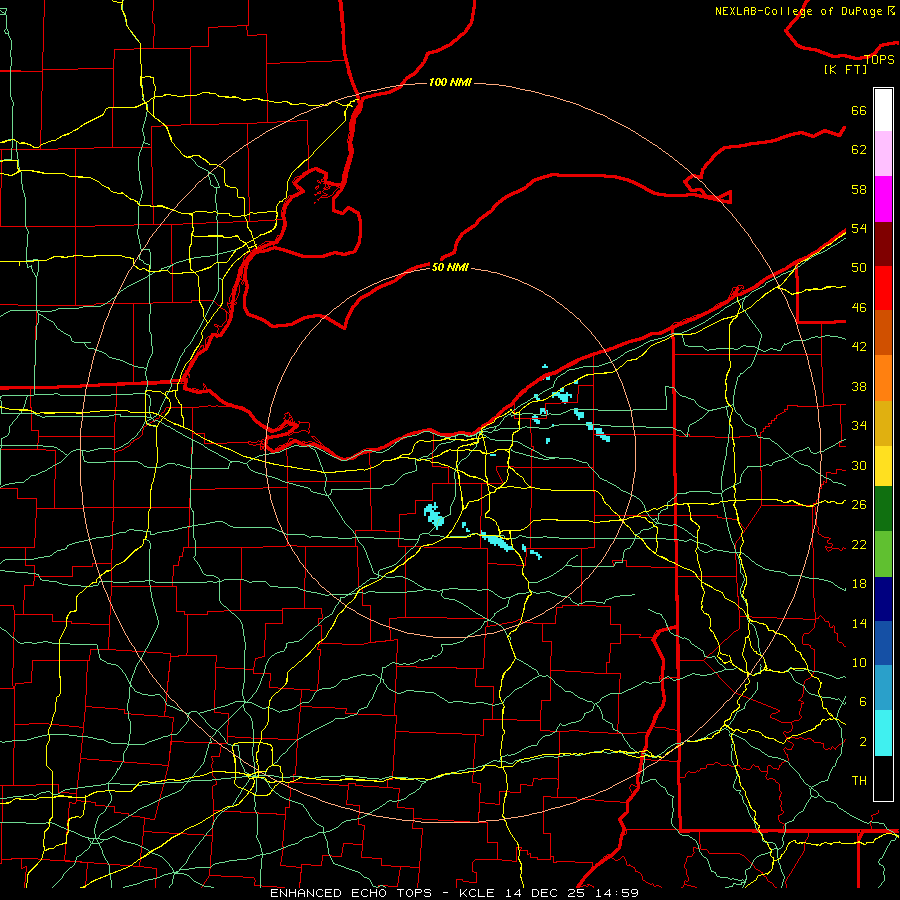Click the 10 legend value

tap(859, 662)
